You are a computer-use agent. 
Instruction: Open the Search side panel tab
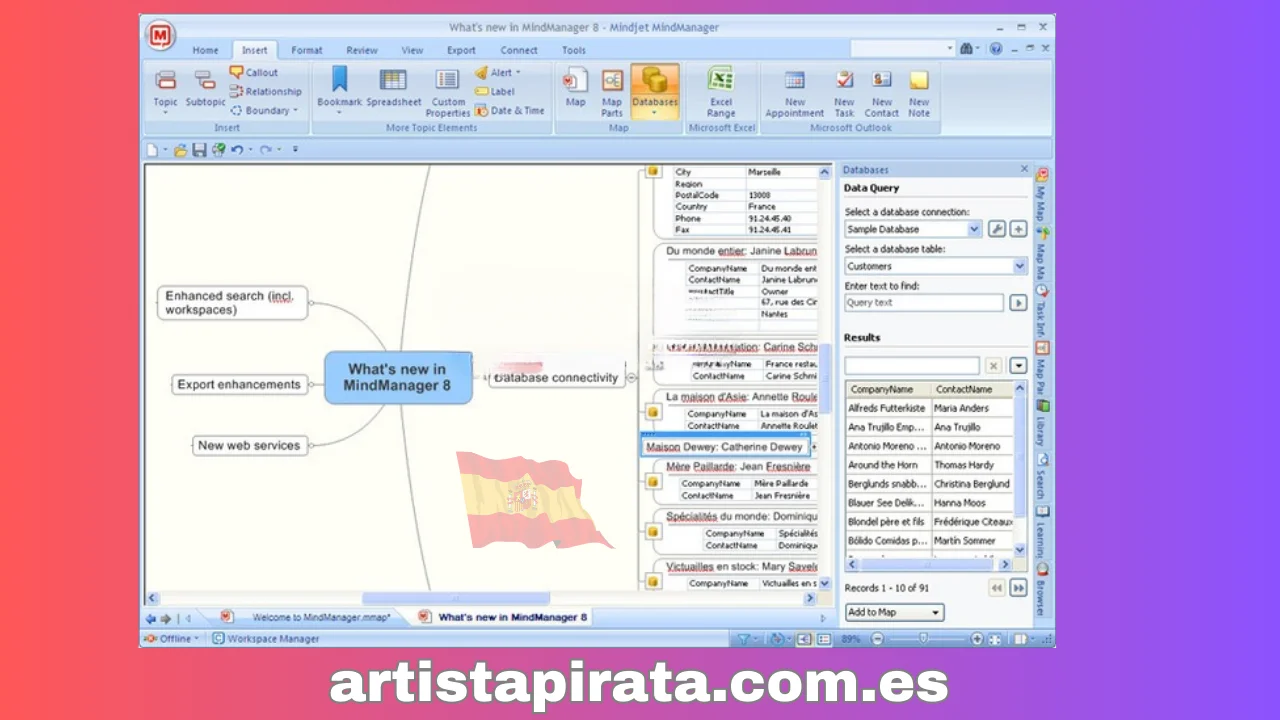click(x=1041, y=477)
